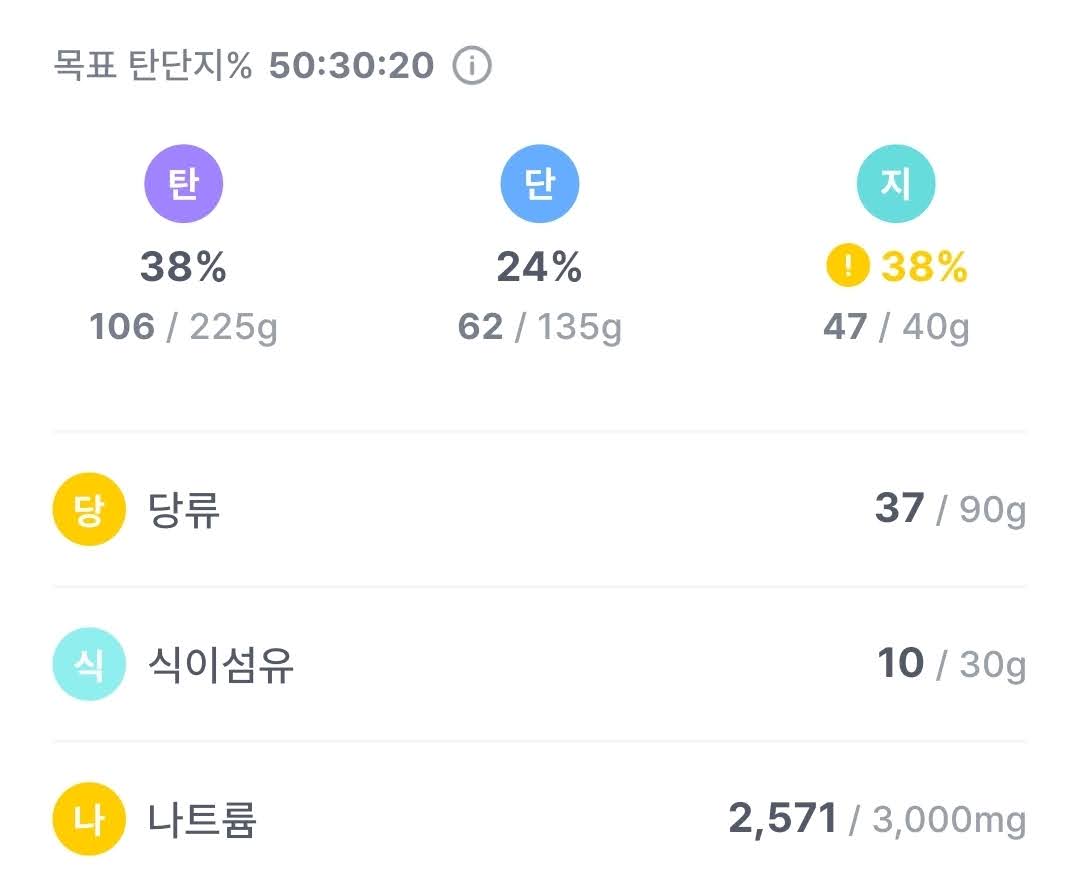Click the yellow fat 38% value

coord(924,266)
